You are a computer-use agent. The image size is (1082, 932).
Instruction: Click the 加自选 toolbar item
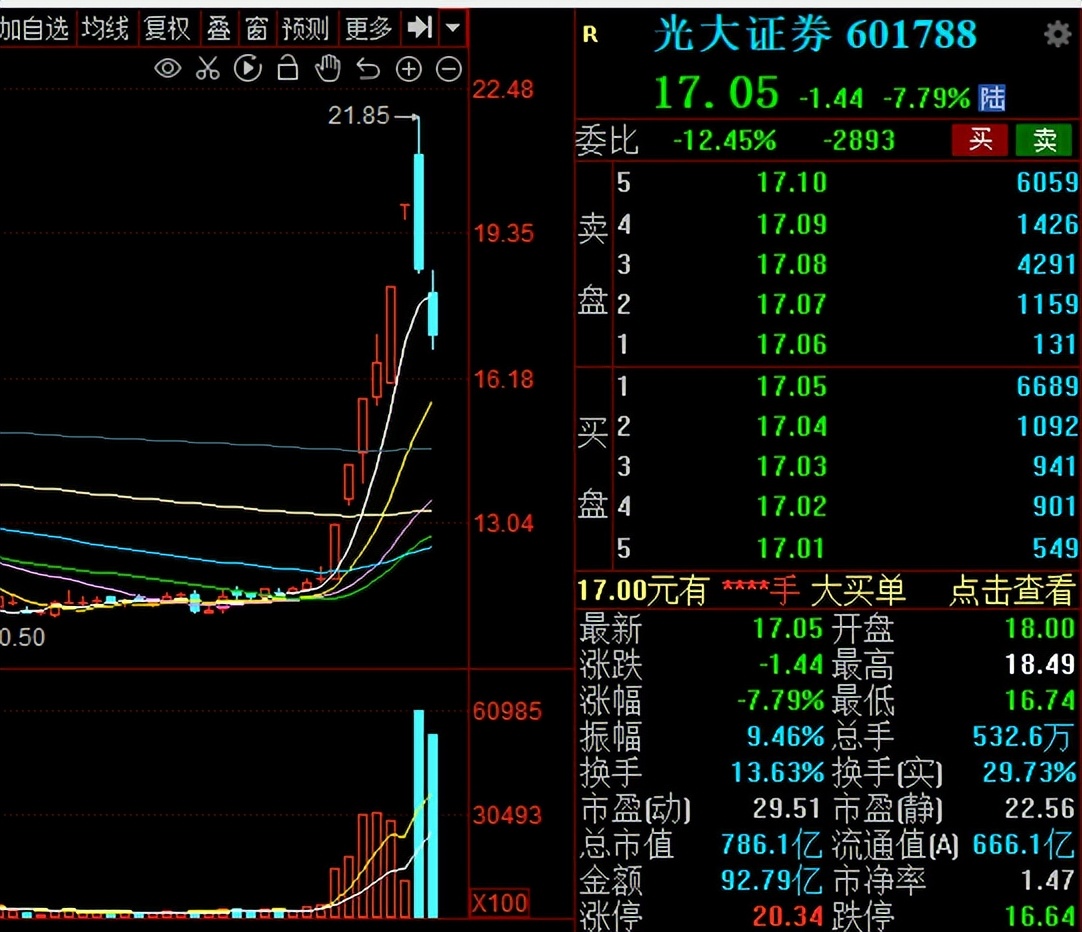pyautogui.click(x=35, y=29)
